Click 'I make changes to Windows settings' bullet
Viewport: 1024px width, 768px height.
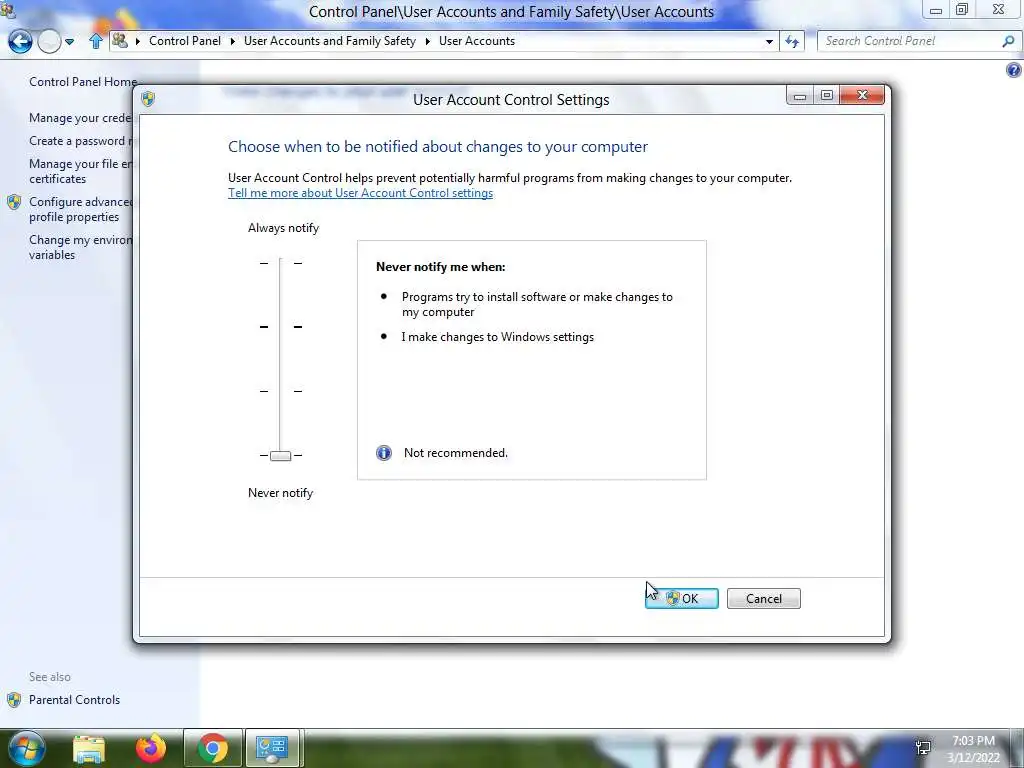498,337
